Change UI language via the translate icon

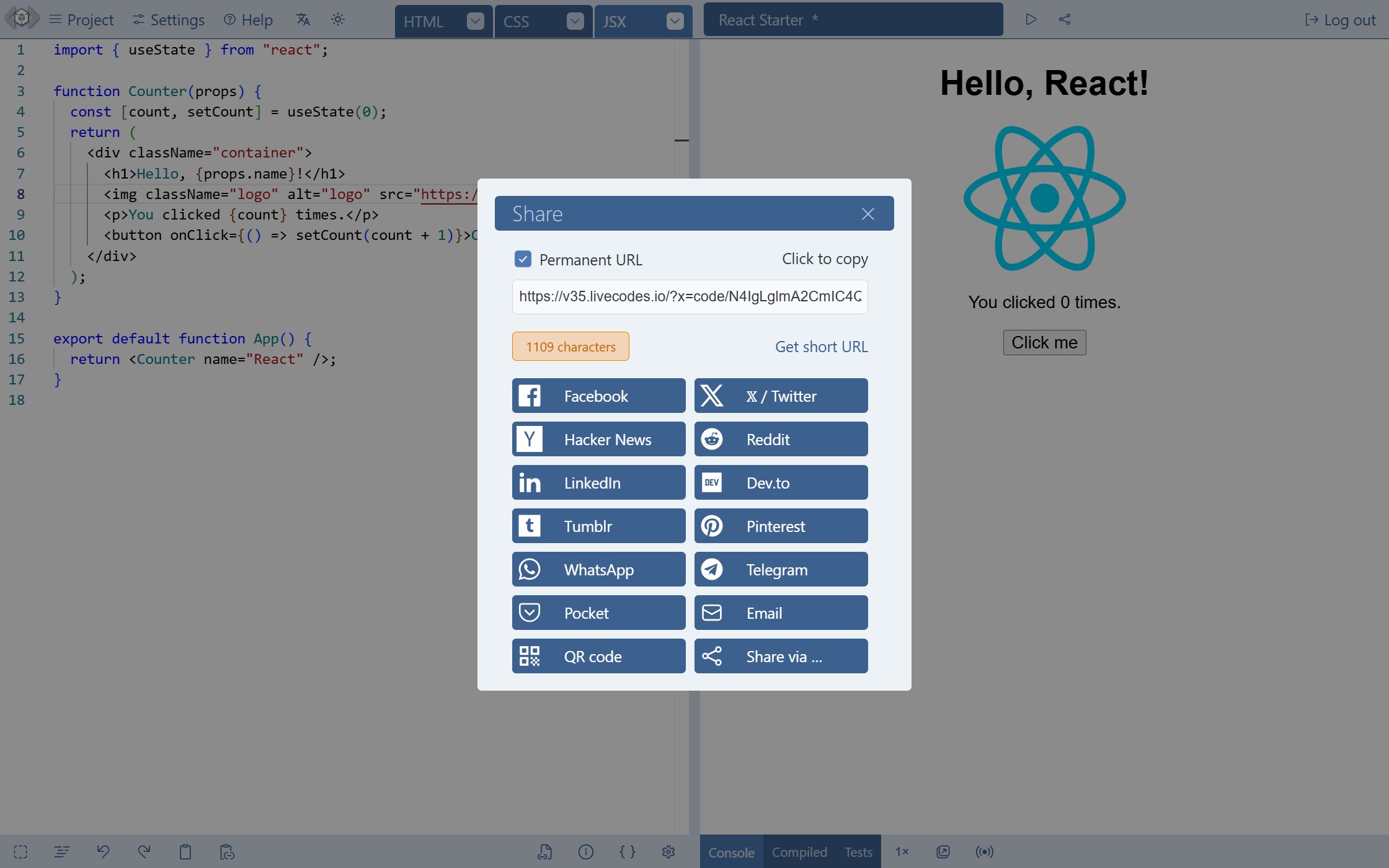click(303, 19)
